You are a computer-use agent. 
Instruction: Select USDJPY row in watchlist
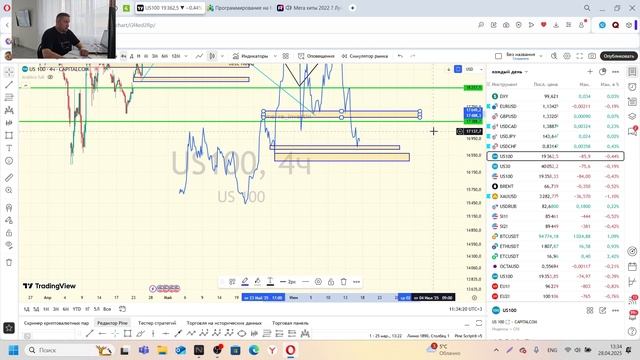coord(556,136)
